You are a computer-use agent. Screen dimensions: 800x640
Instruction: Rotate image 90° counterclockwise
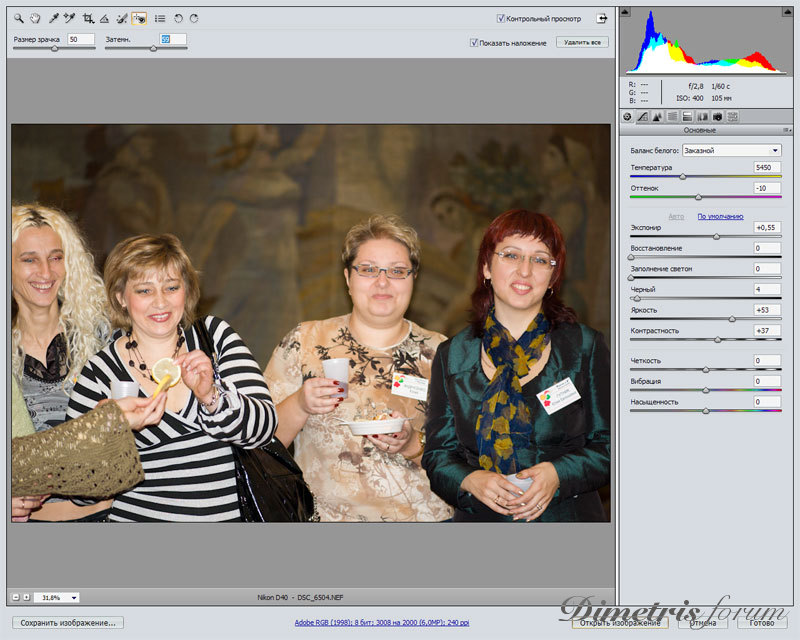point(178,18)
